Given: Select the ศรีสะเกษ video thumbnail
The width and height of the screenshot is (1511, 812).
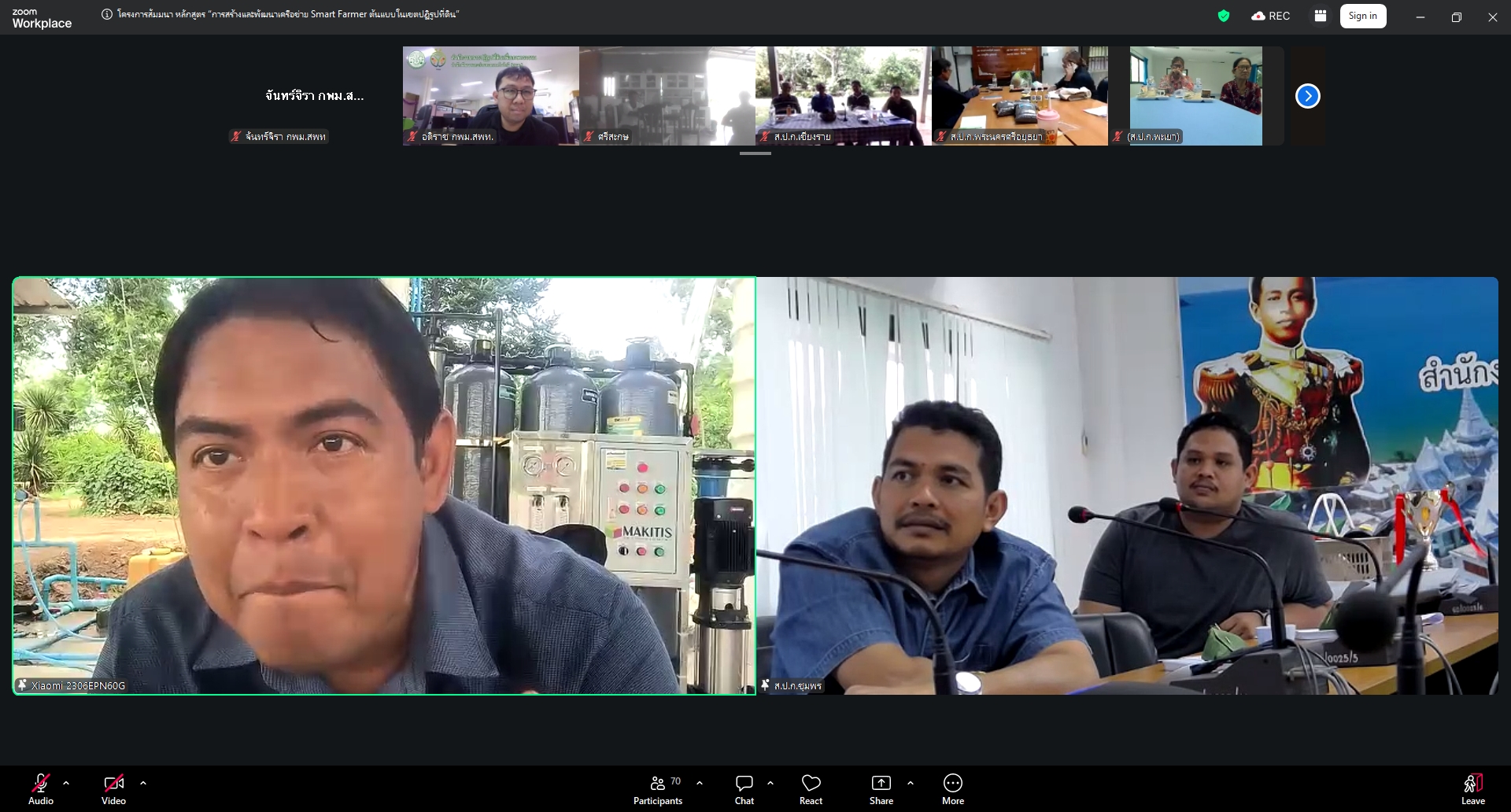Looking at the screenshot, I should pyautogui.click(x=667, y=96).
